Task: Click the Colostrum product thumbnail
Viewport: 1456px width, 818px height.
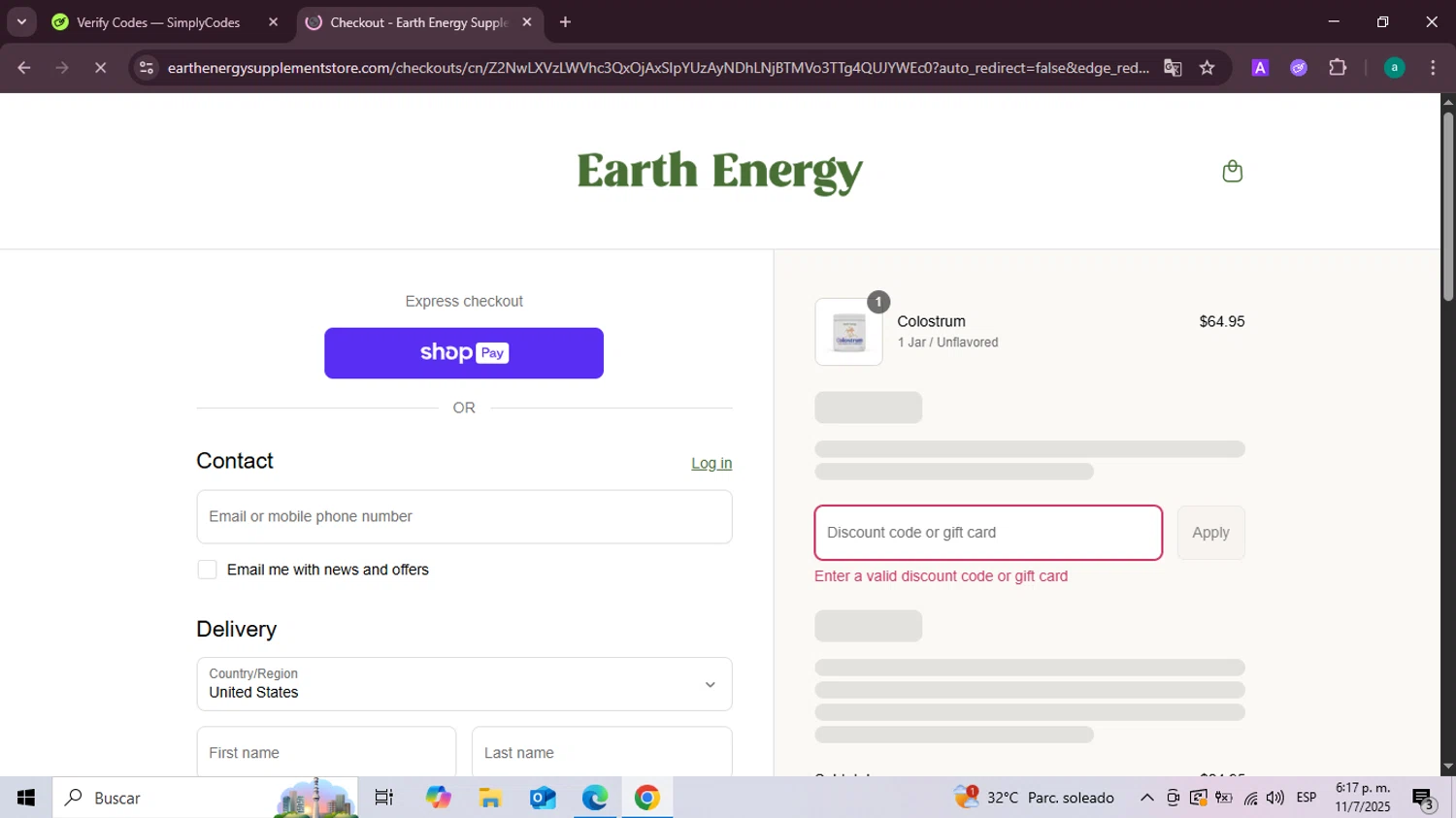Action: click(848, 332)
